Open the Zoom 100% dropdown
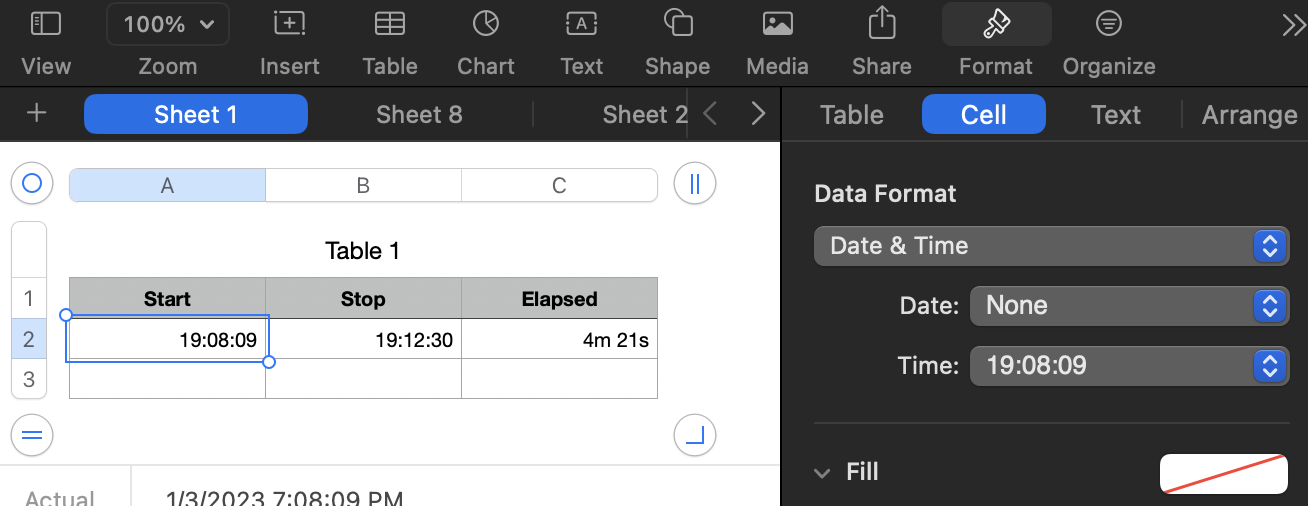1308x506 pixels. [x=168, y=24]
